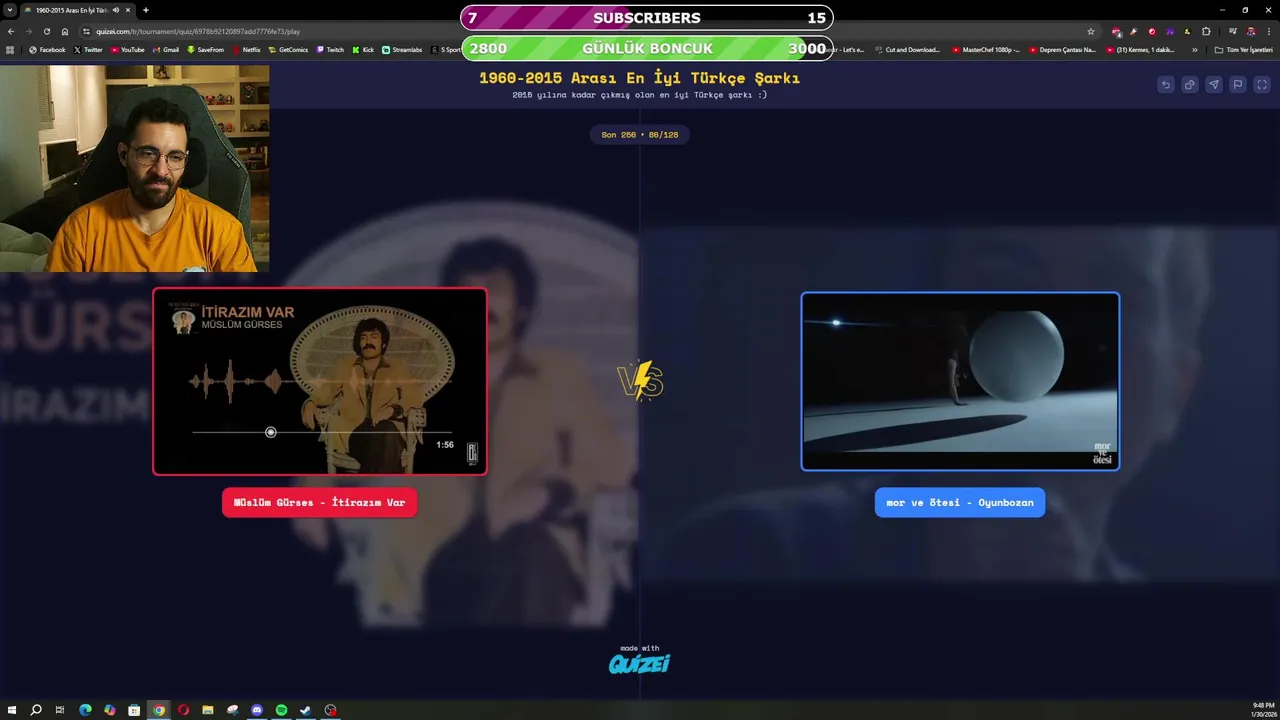
Task: Open the Tüm Yer İşaretleri folder
Action: [1244, 50]
